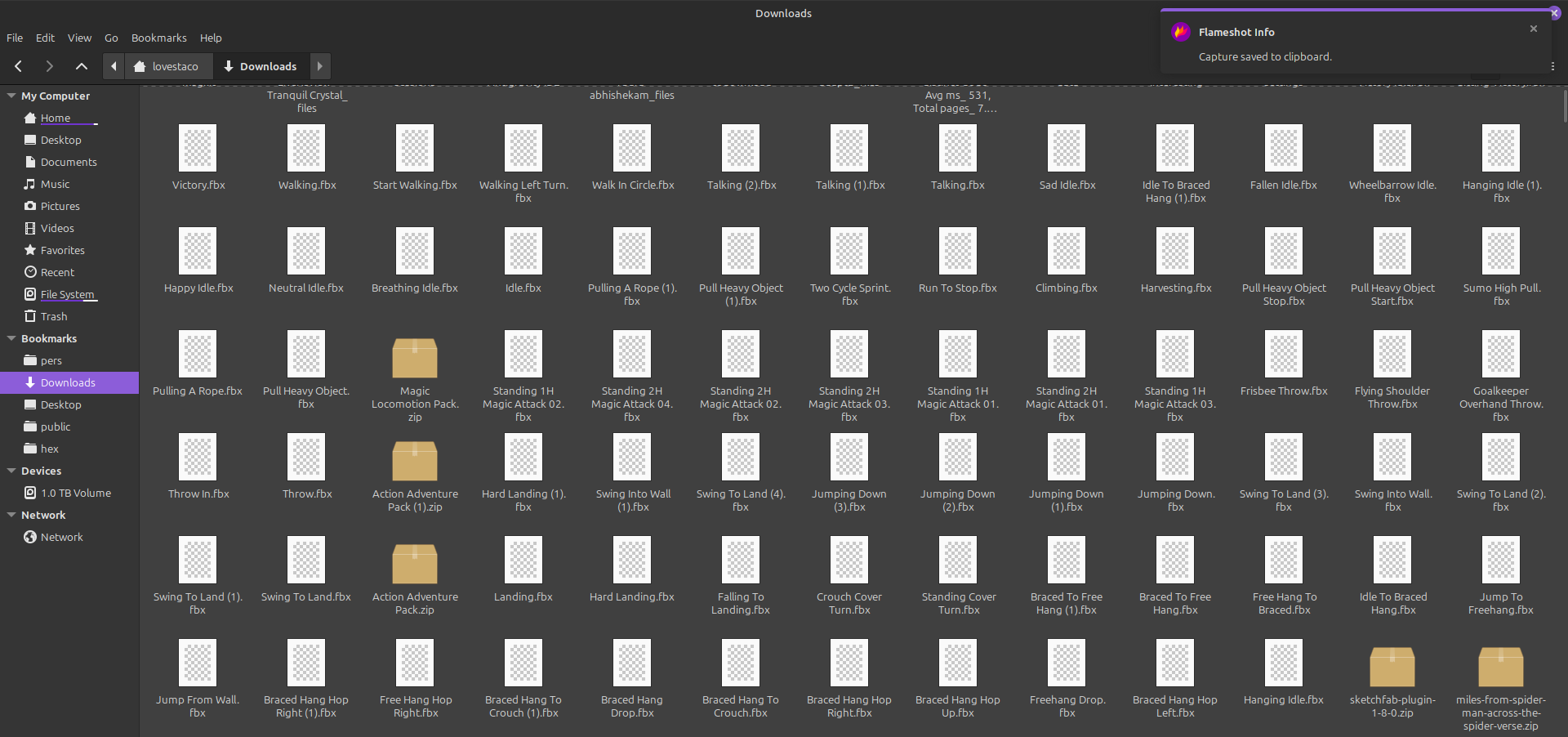
Task: Collapse the Bookmarks sidebar section
Action: [x=11, y=338]
